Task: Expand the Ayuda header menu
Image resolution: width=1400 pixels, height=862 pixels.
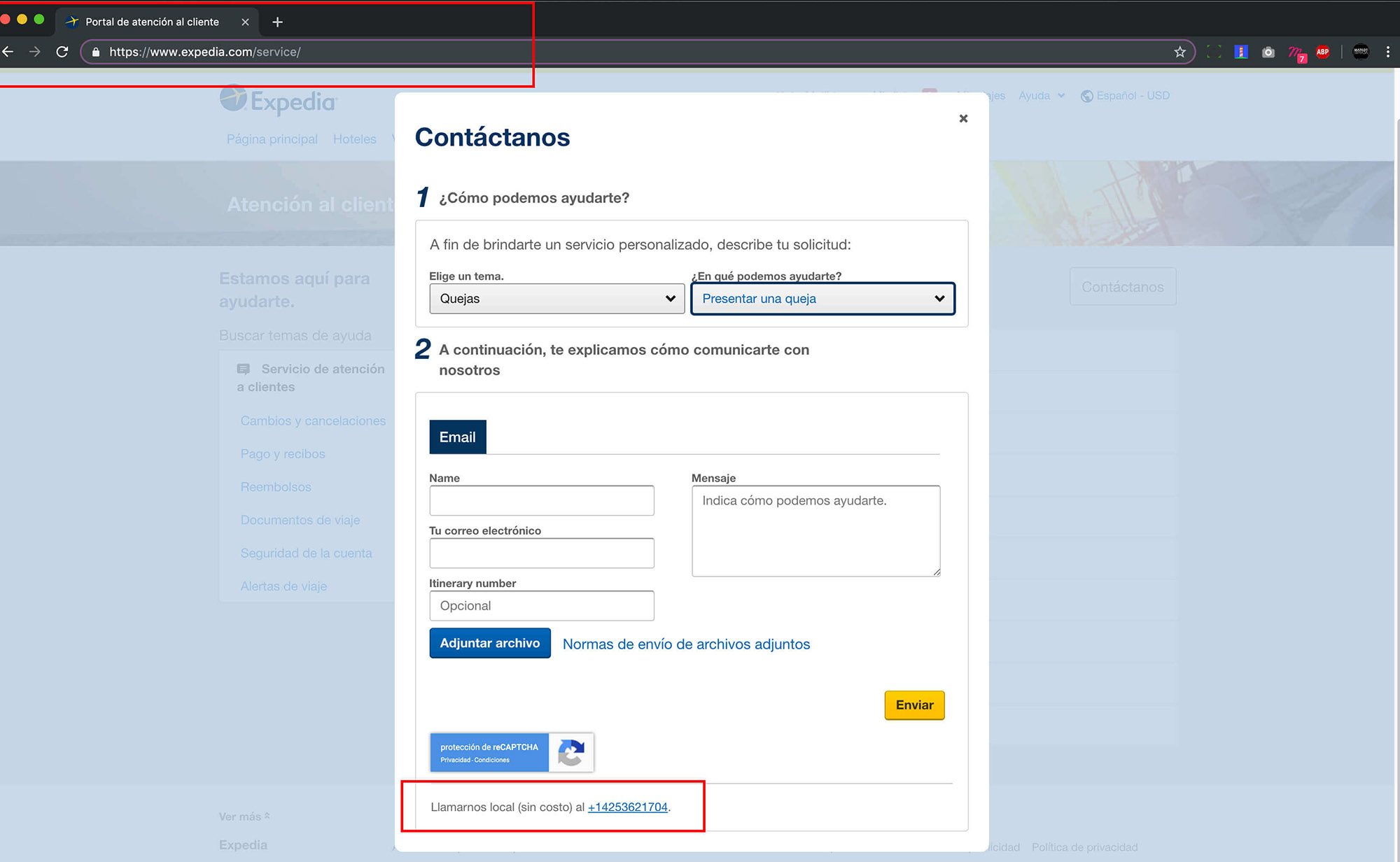Action: (x=1041, y=96)
